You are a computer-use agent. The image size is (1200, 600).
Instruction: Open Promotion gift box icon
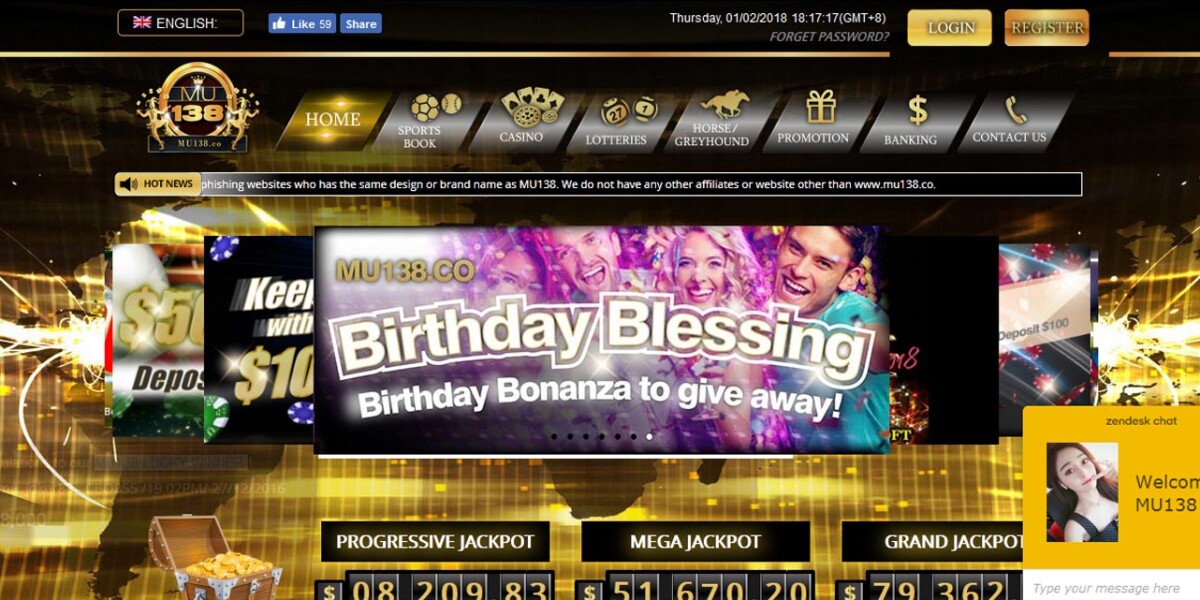pos(821,105)
